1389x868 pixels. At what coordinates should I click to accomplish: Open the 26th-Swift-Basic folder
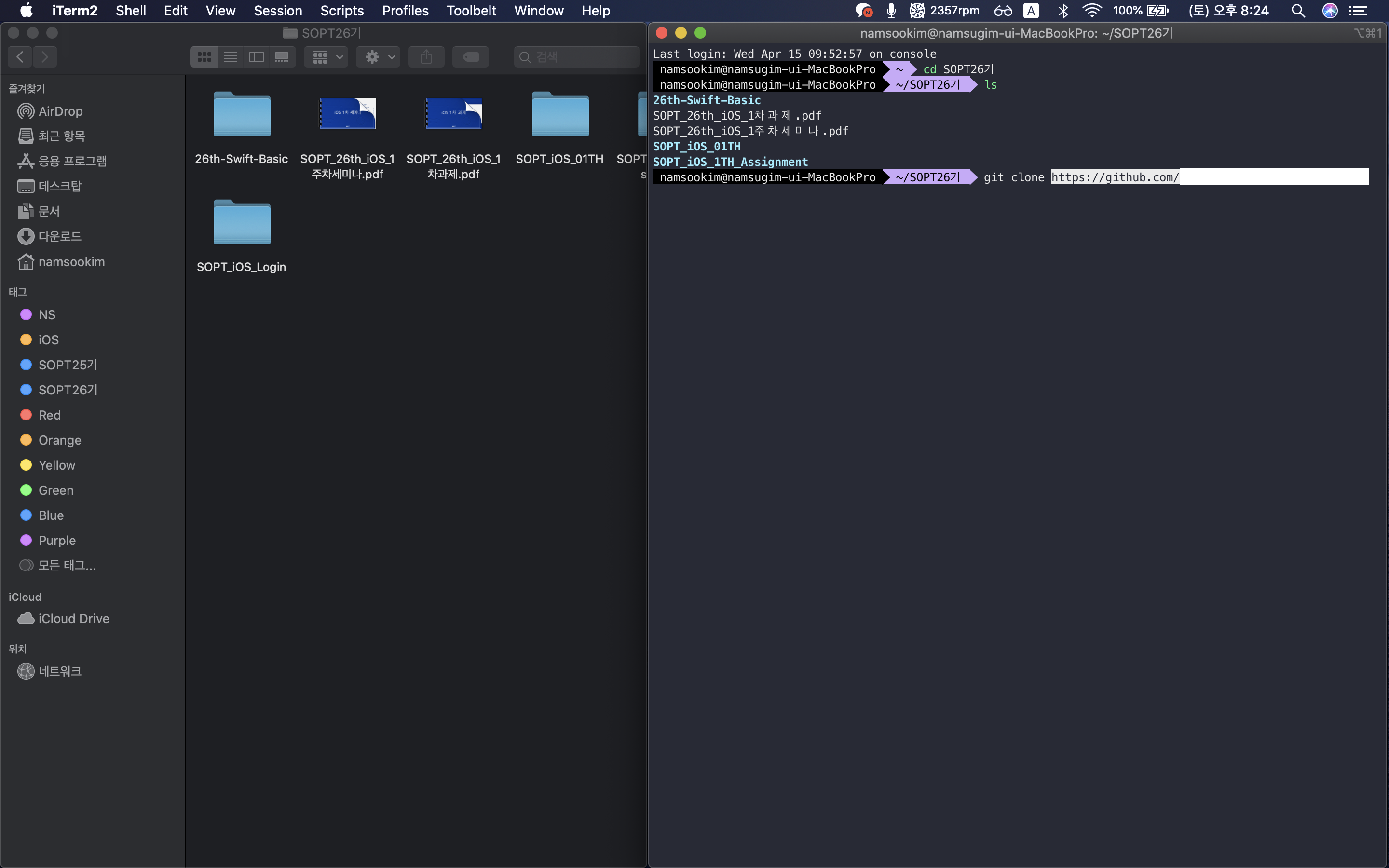242,115
